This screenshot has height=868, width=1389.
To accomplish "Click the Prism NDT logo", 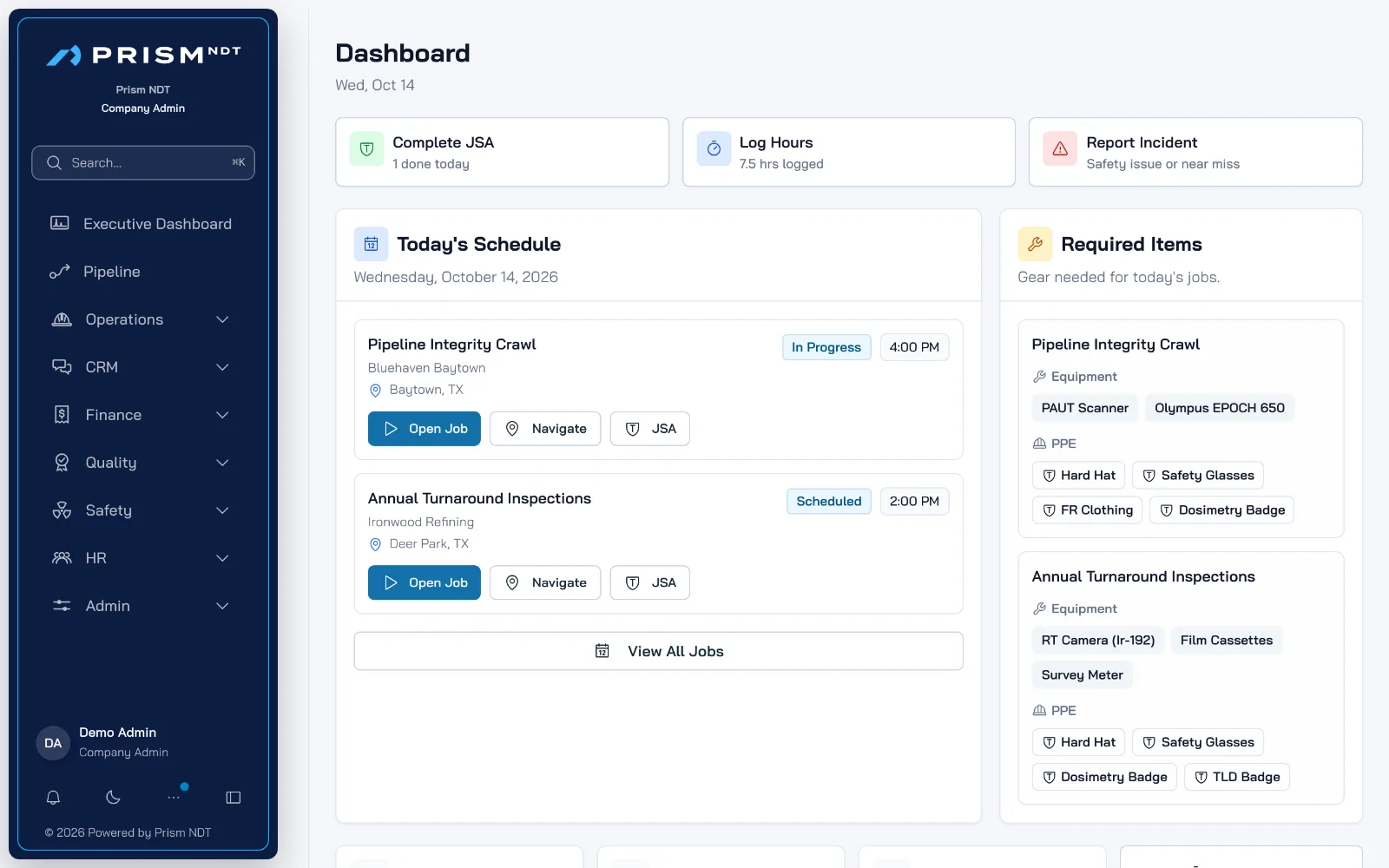I will click(x=143, y=56).
